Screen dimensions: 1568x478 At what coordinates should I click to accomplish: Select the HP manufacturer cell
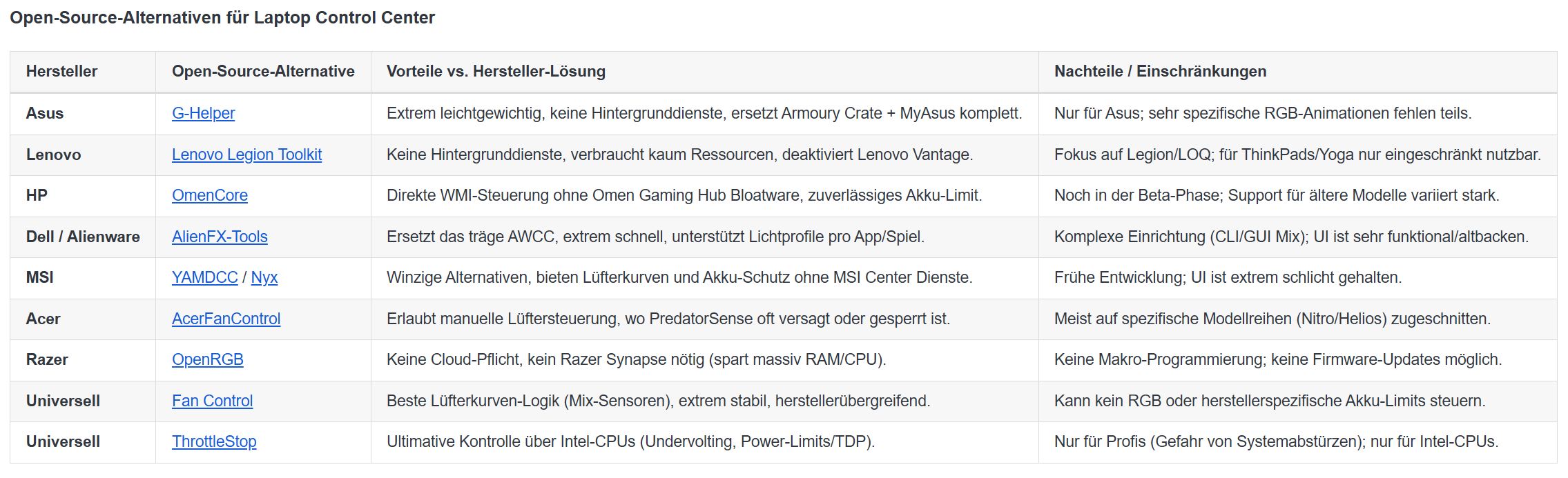point(37,195)
